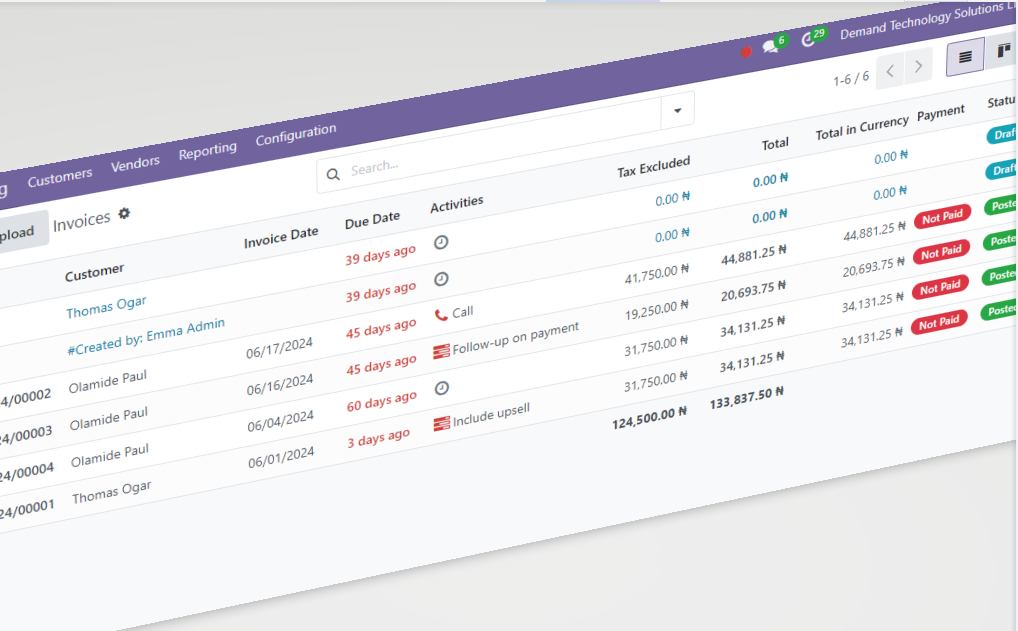Open the invoice for Thomas Ogar
Viewport: 1018px width, 631px height.
point(106,302)
